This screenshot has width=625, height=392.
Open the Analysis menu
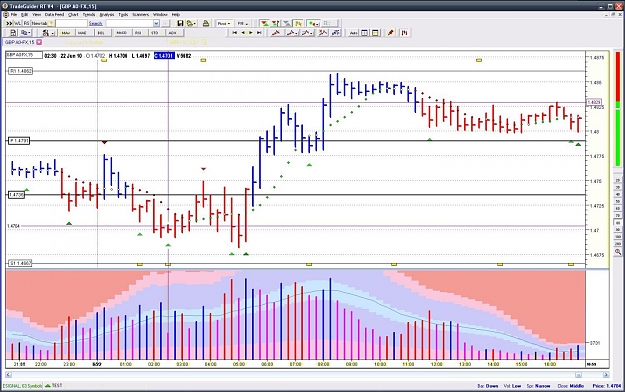point(107,14)
